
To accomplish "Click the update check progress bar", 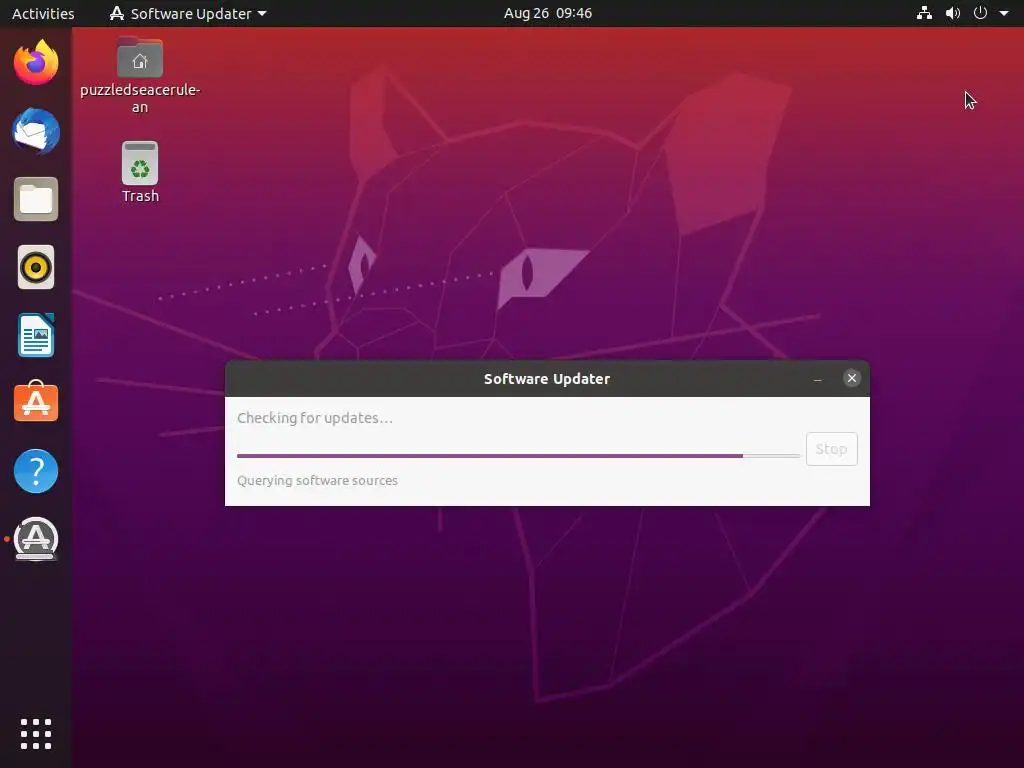I will point(519,456).
